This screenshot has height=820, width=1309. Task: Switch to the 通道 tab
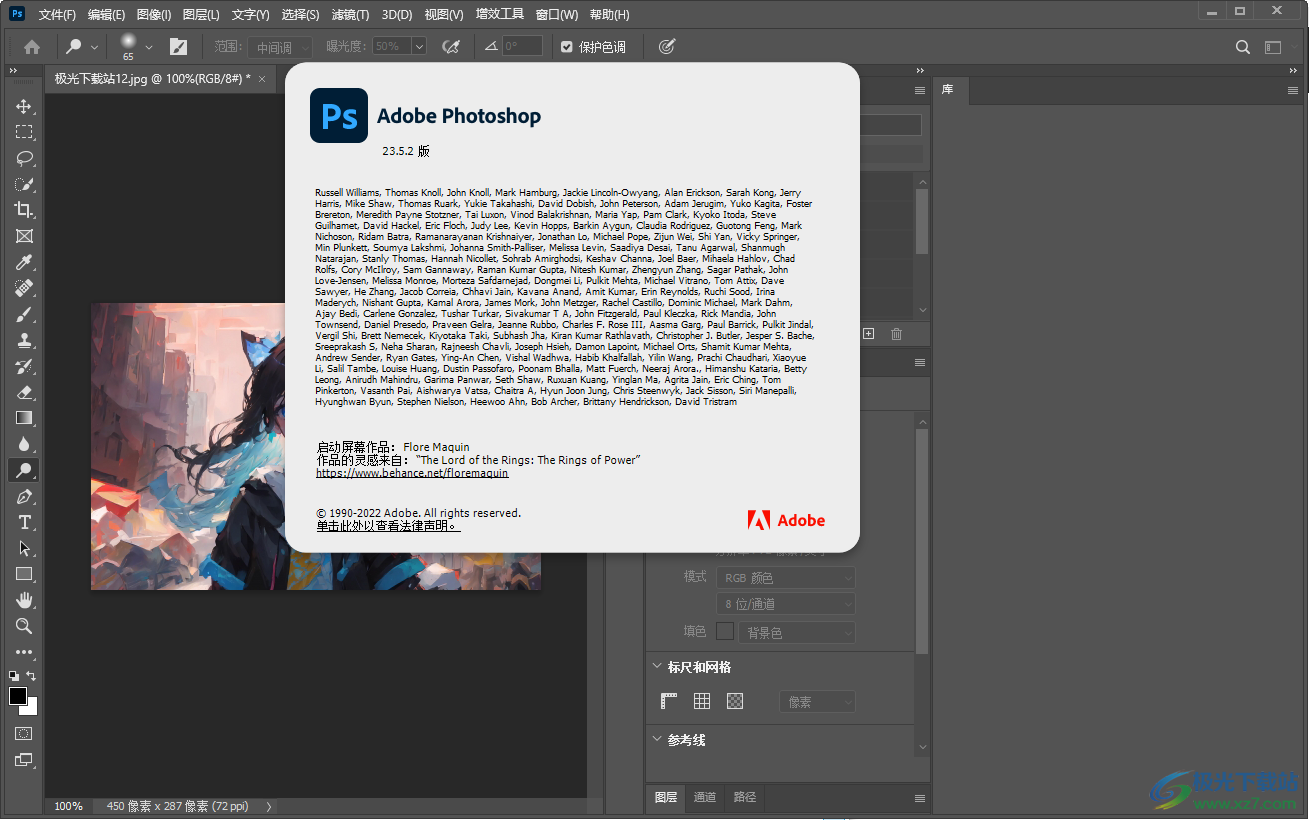[705, 797]
